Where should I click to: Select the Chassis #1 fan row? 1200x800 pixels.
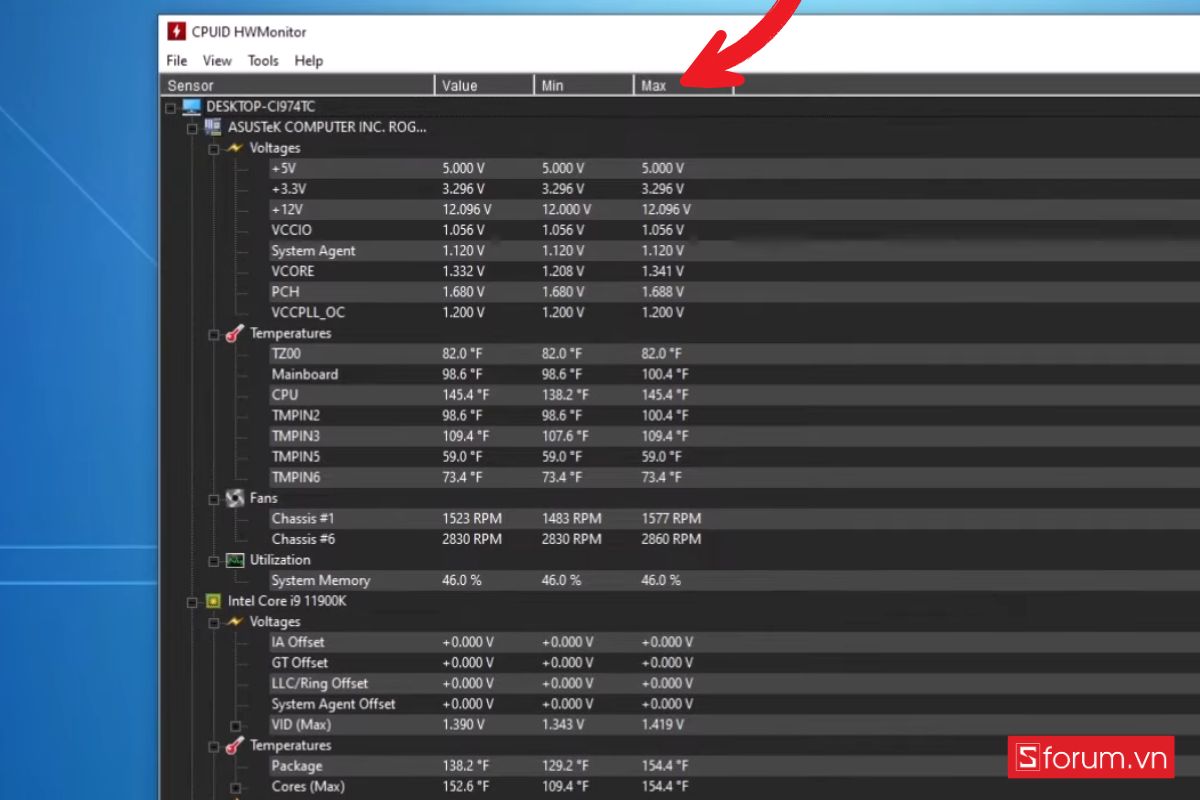[x=735, y=518]
